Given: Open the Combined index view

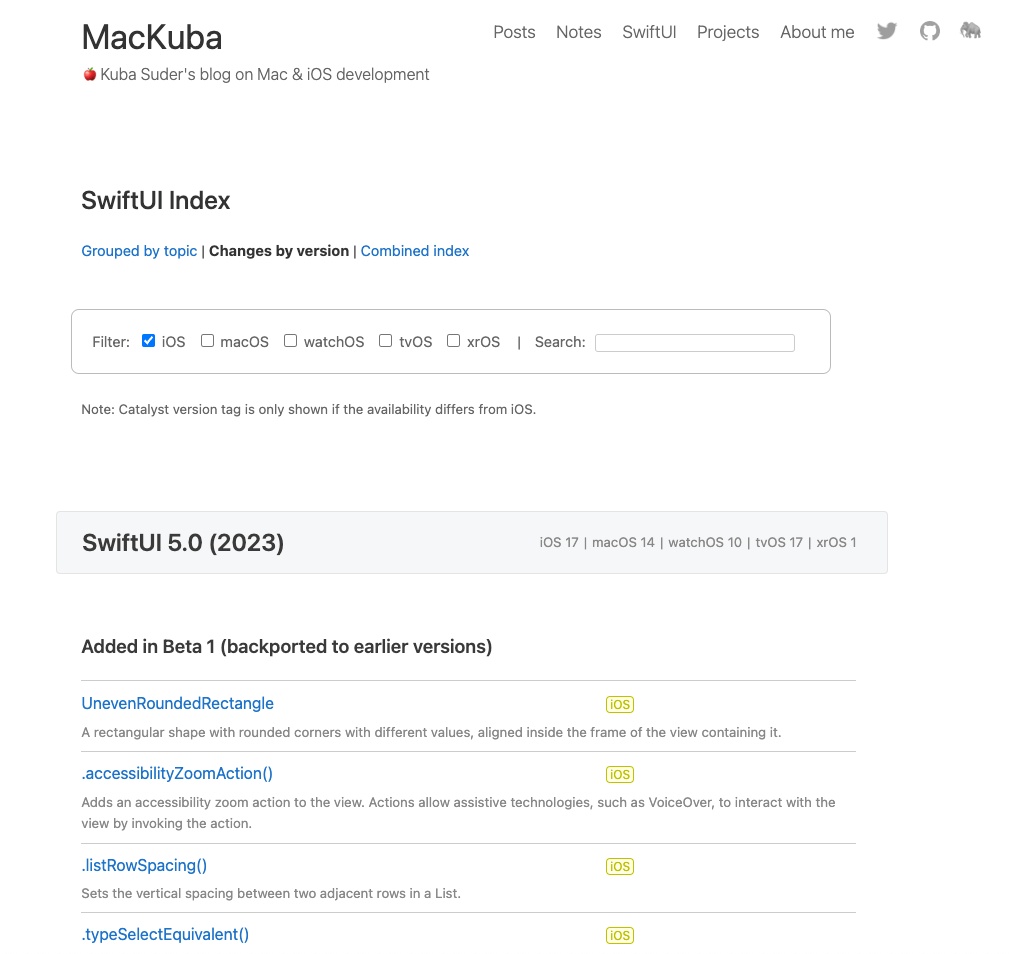Looking at the screenshot, I should (x=414, y=251).
